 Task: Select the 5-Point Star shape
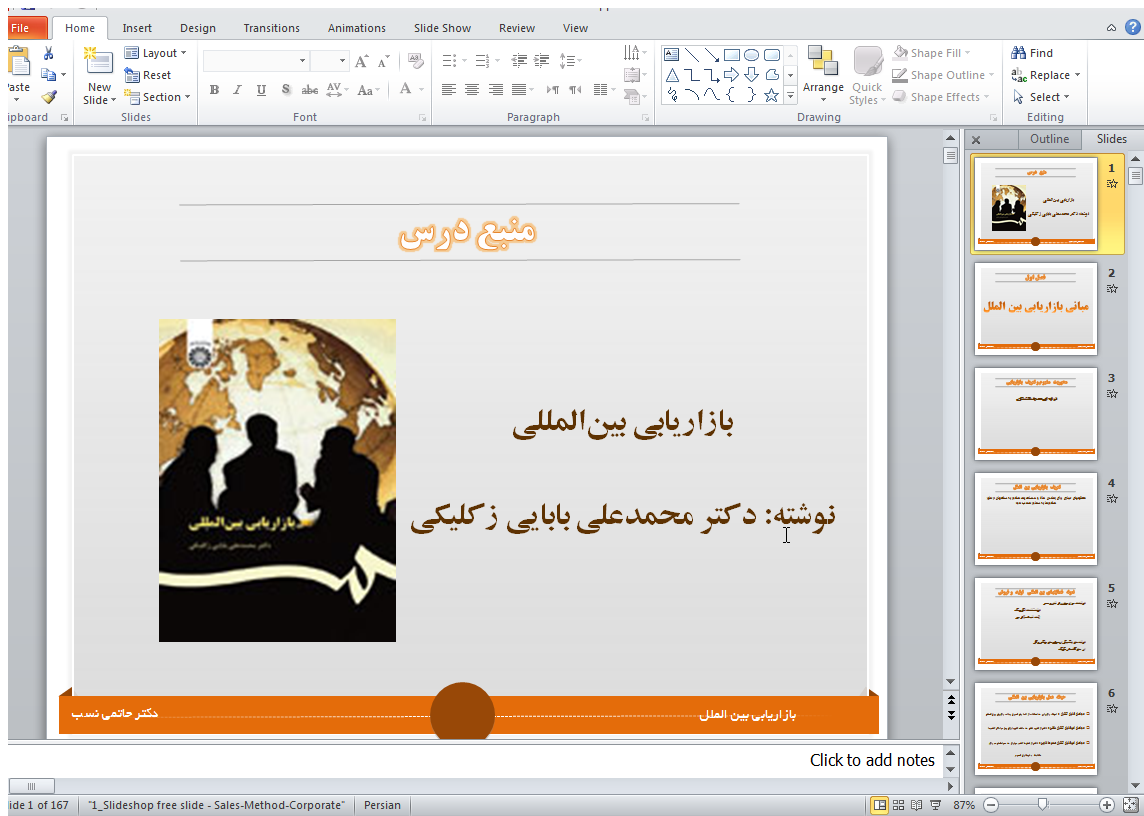click(x=771, y=96)
